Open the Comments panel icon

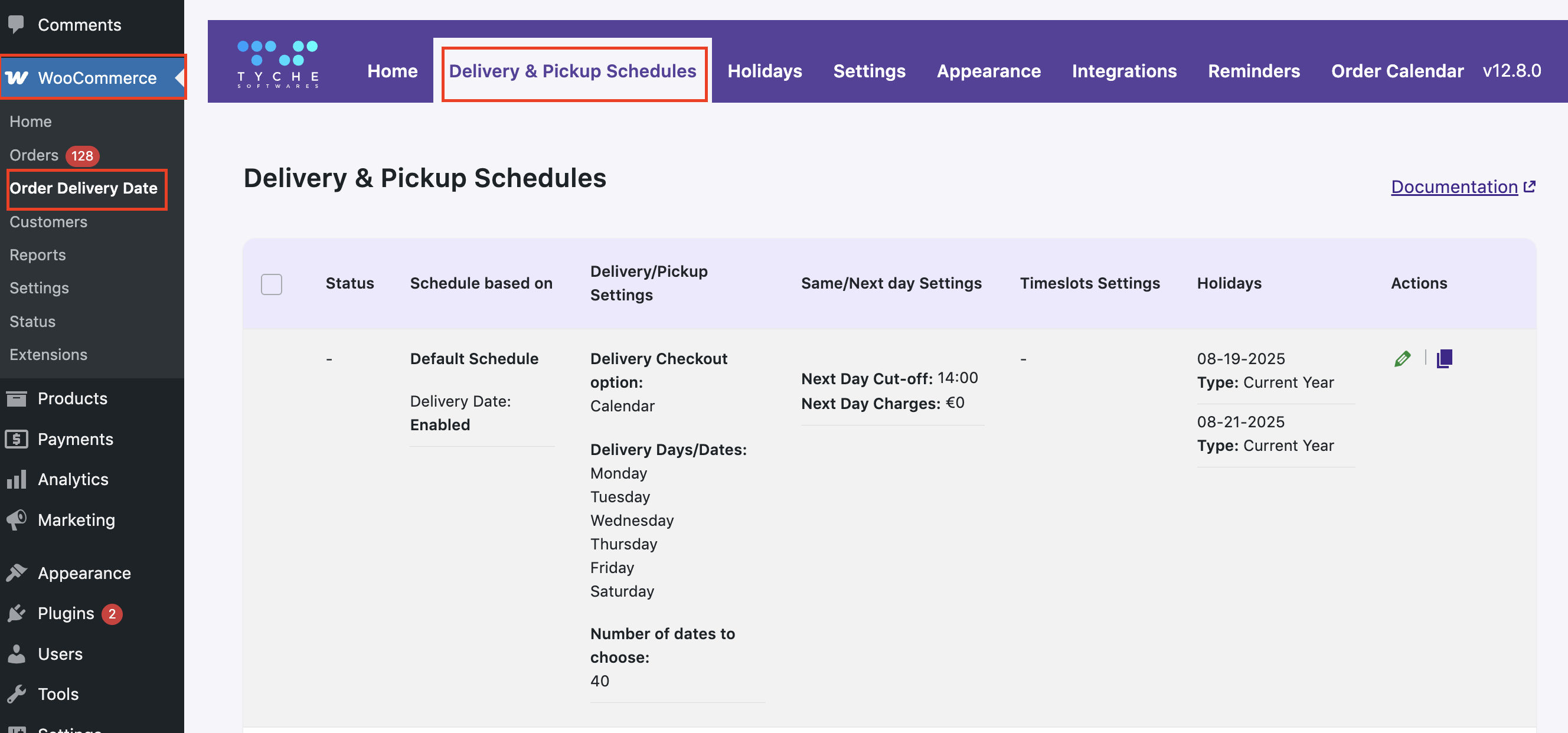(16, 24)
